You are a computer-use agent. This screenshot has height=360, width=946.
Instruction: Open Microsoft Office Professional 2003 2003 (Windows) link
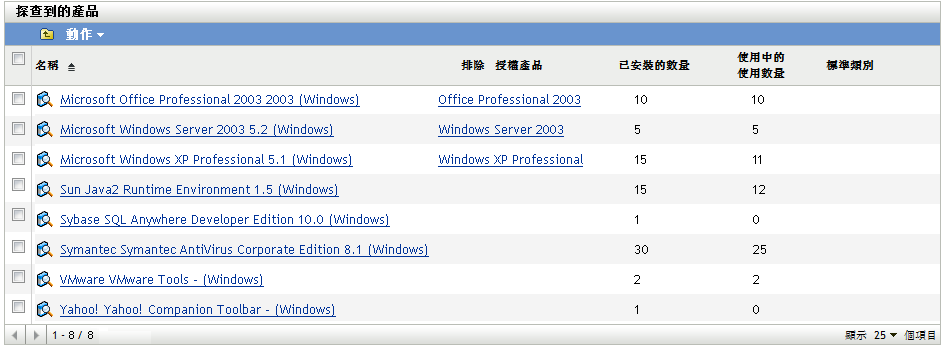coord(210,100)
